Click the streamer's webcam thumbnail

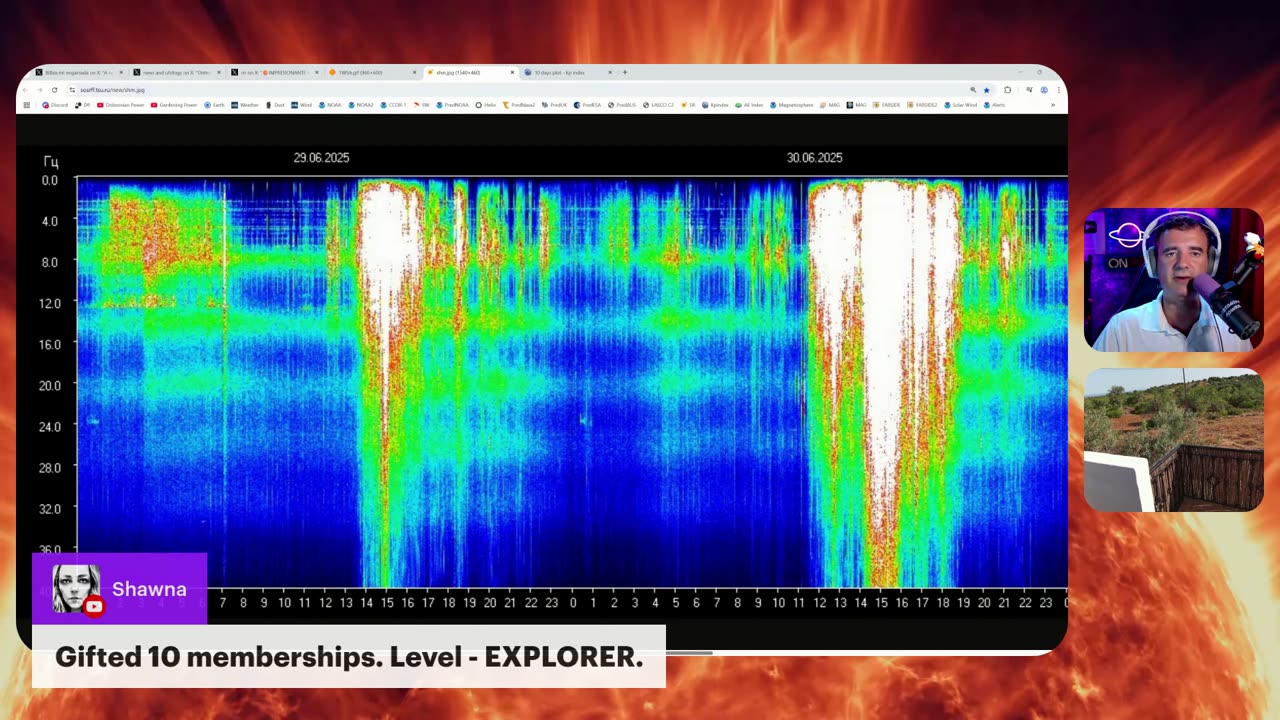[1174, 280]
